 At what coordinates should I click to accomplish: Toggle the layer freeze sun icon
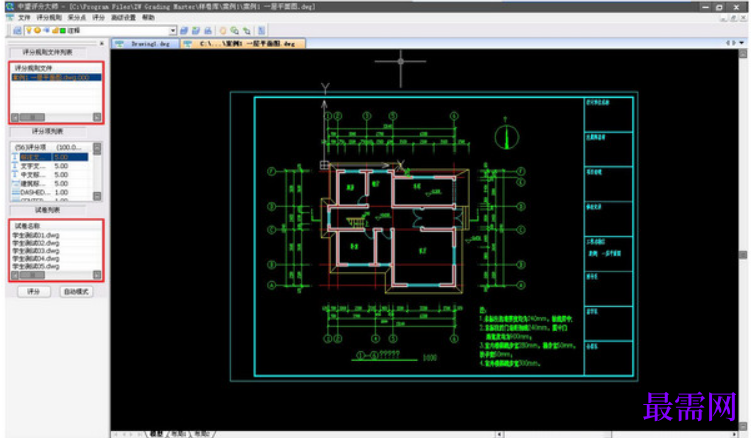click(x=37, y=30)
